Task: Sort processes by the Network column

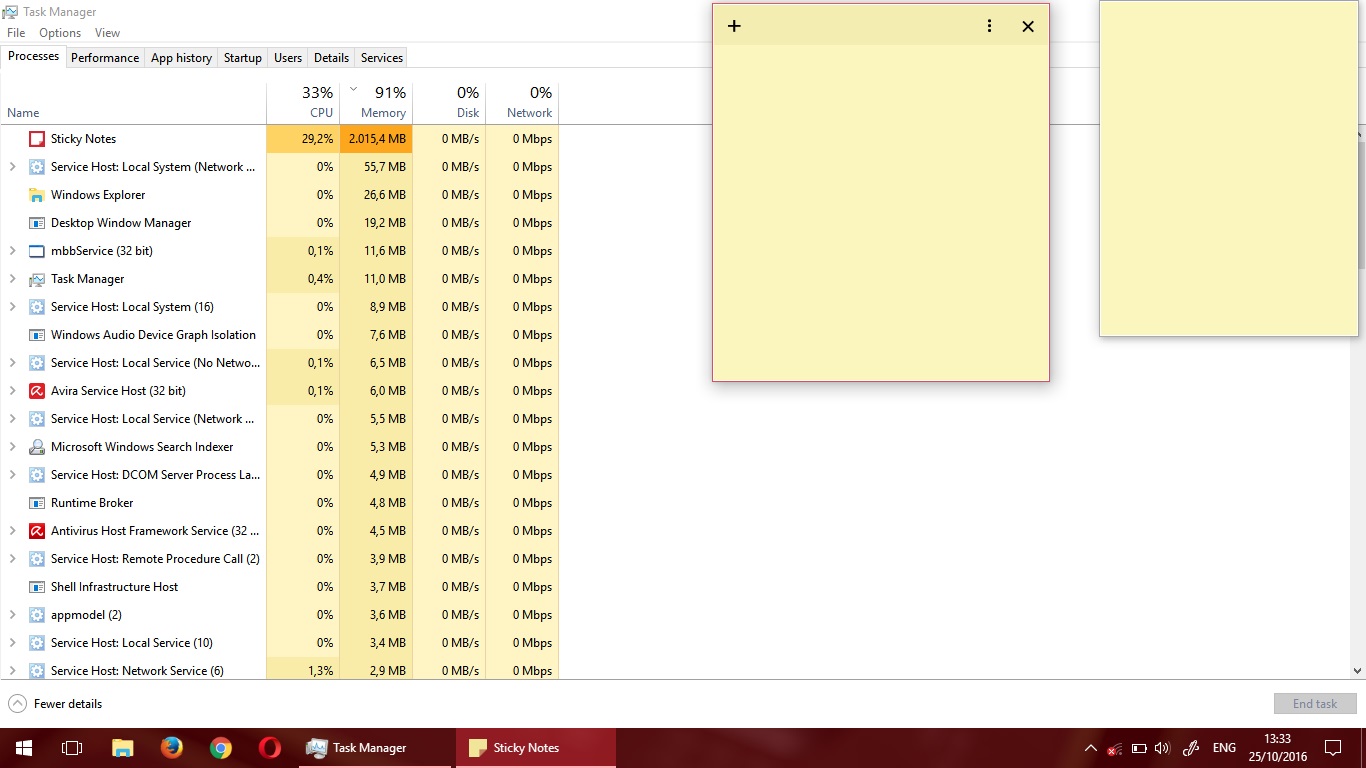Action: 522,102
